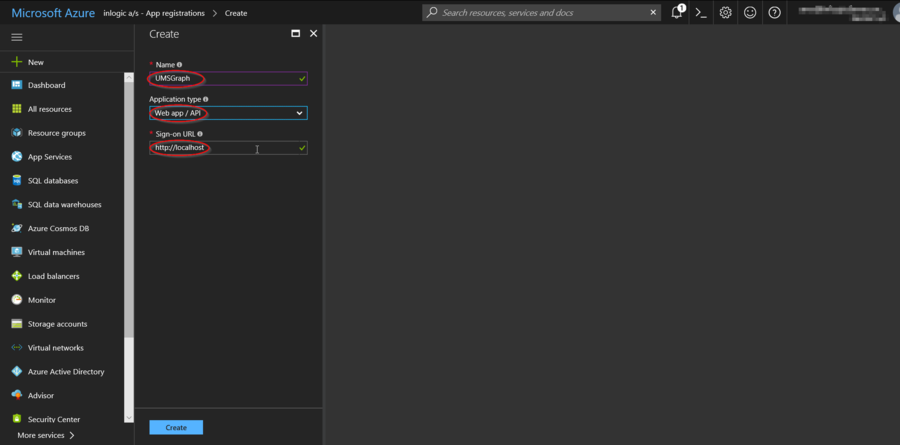
Task: Click the Sign-on URL info icon
Action: (x=200, y=133)
